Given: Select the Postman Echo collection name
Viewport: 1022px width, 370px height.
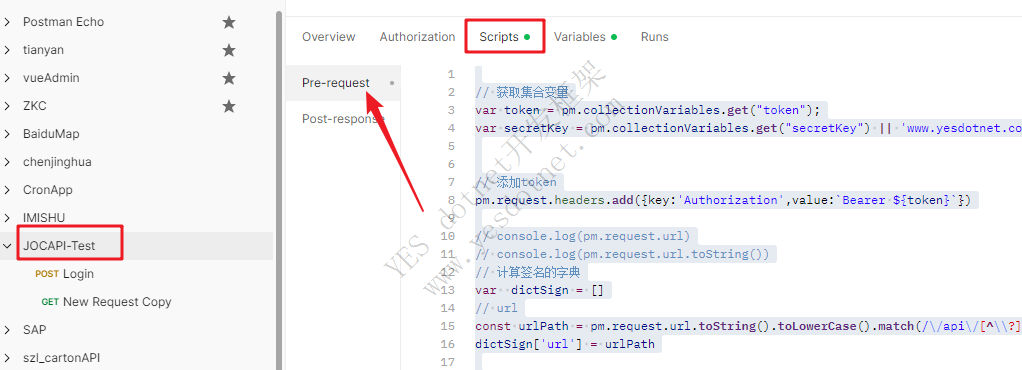Looking at the screenshot, I should coord(63,22).
